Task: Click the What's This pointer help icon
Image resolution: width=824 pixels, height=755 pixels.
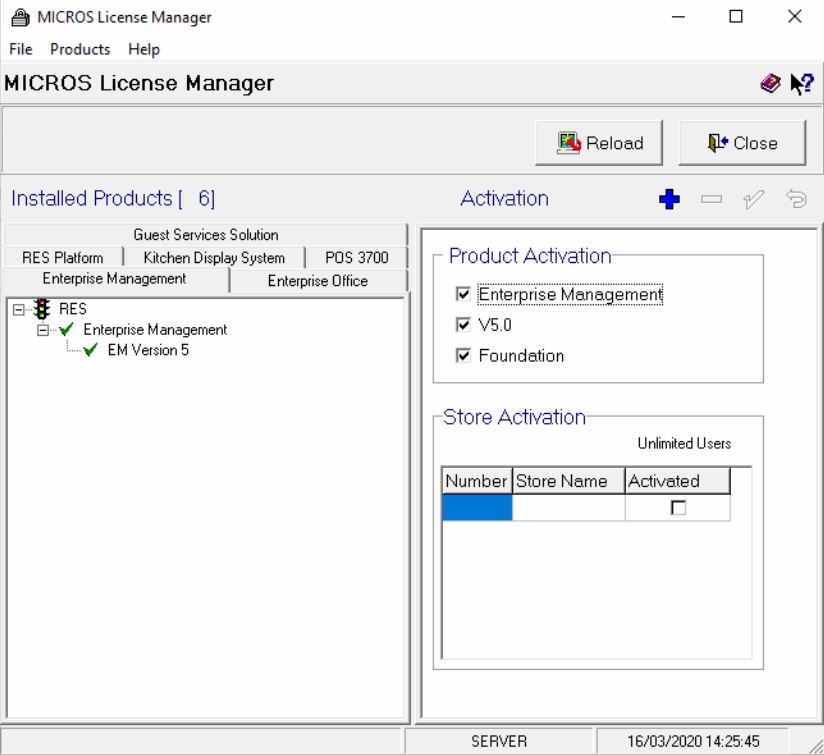Action: pyautogui.click(x=802, y=84)
